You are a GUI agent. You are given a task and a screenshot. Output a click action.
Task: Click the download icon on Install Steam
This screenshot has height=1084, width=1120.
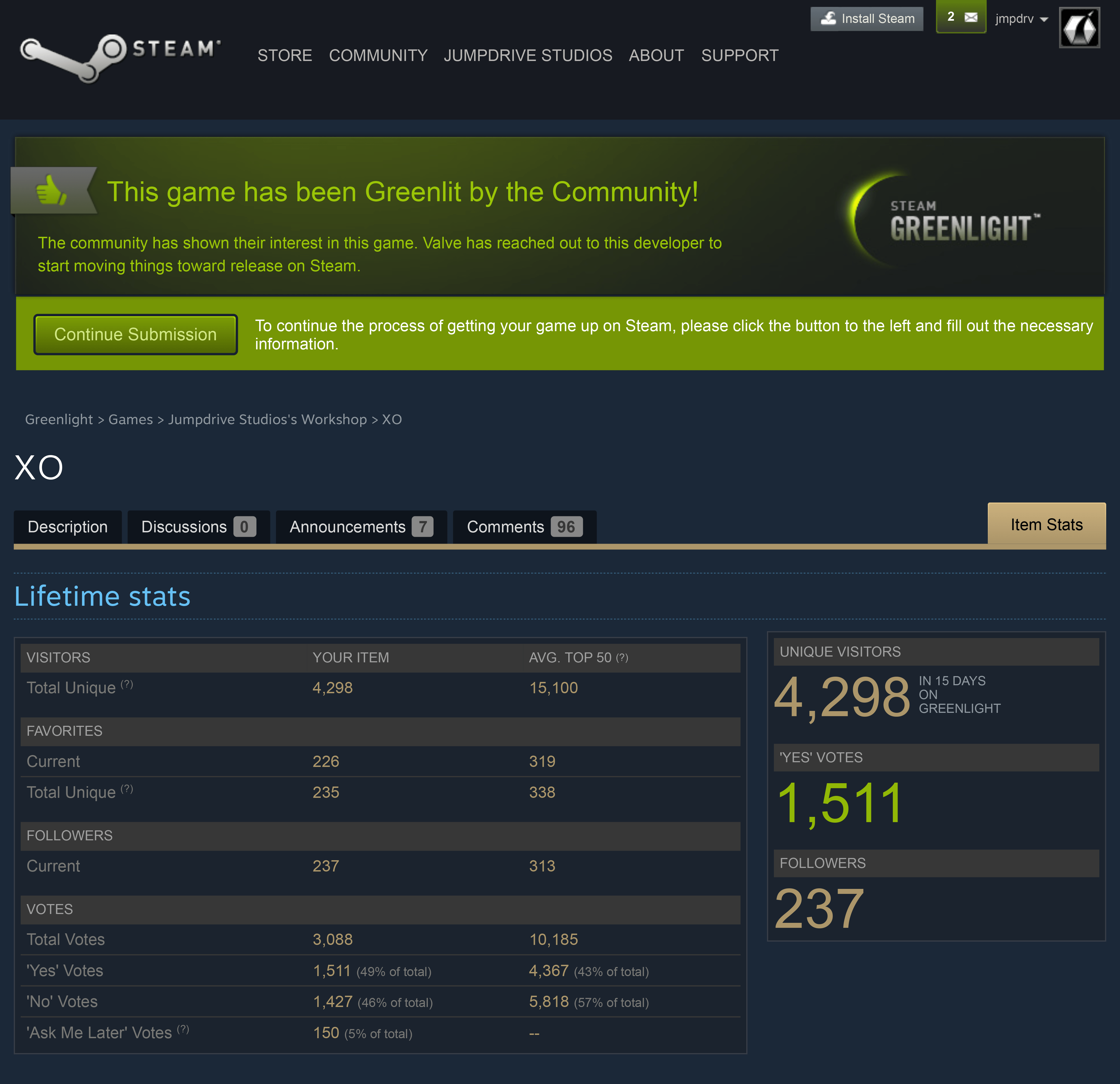[x=828, y=18]
